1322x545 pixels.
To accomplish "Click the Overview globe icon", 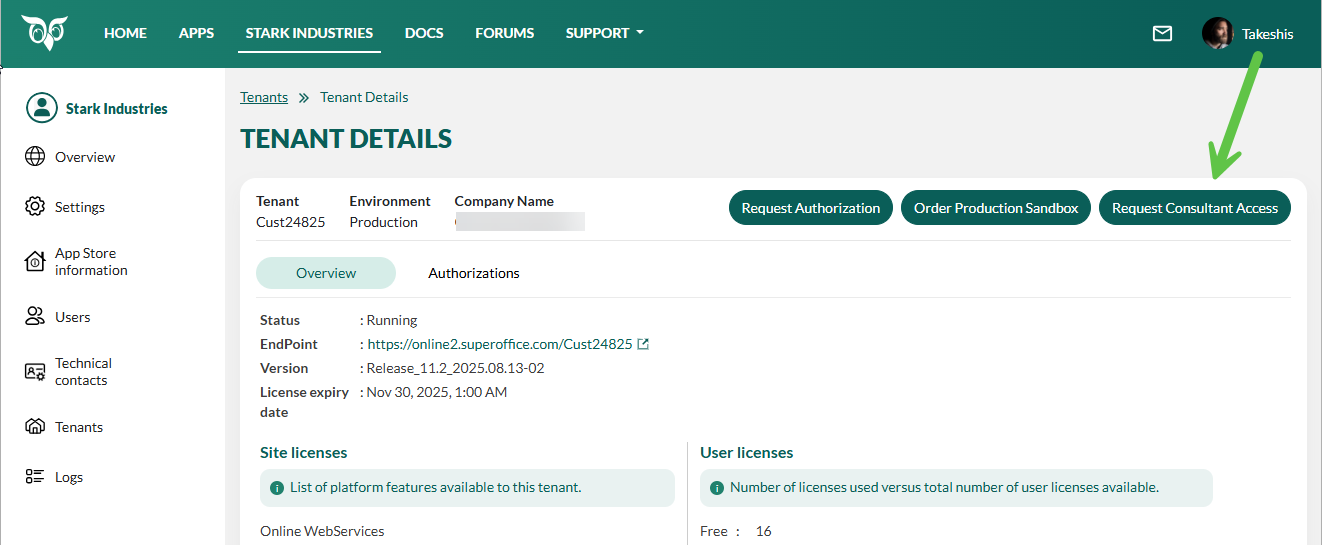I will click(x=35, y=157).
